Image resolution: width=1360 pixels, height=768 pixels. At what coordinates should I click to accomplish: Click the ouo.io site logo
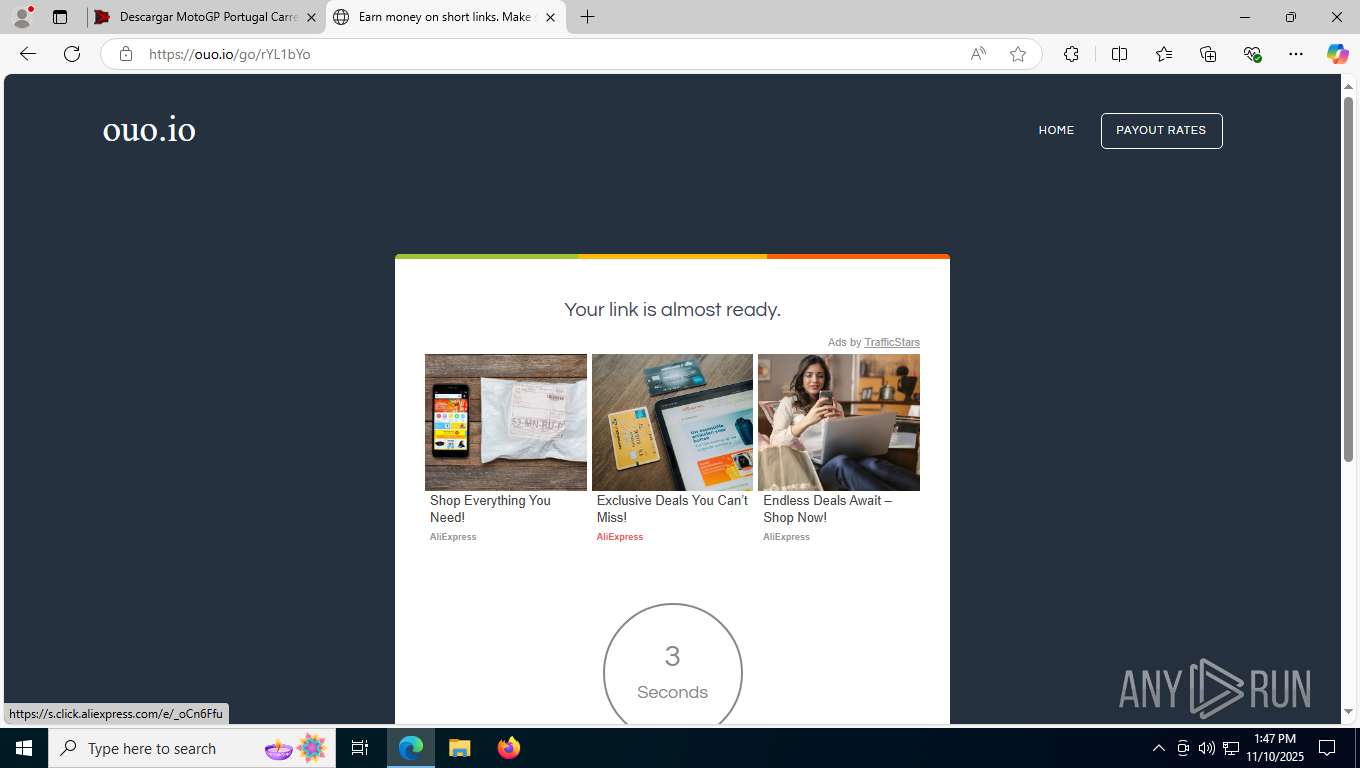click(149, 130)
